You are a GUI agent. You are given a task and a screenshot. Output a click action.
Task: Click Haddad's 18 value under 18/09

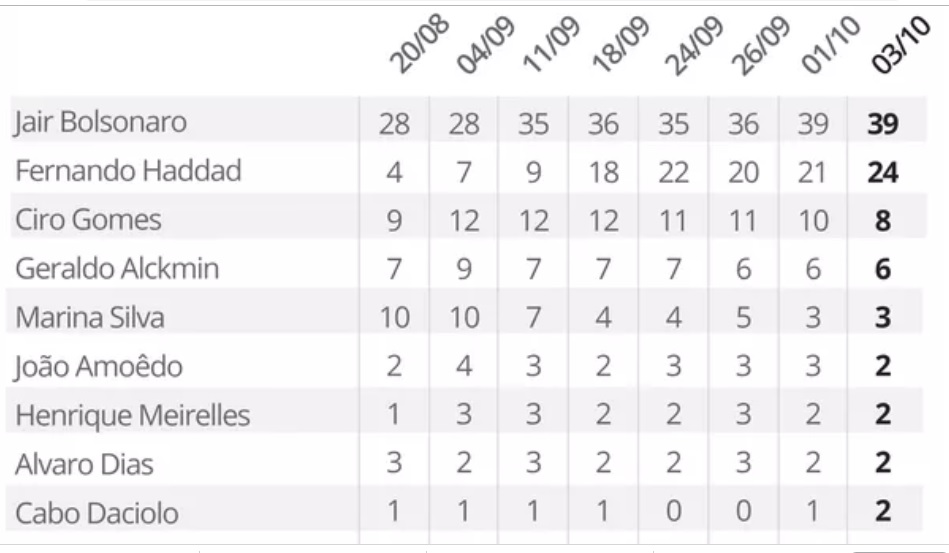pyautogui.click(x=603, y=172)
